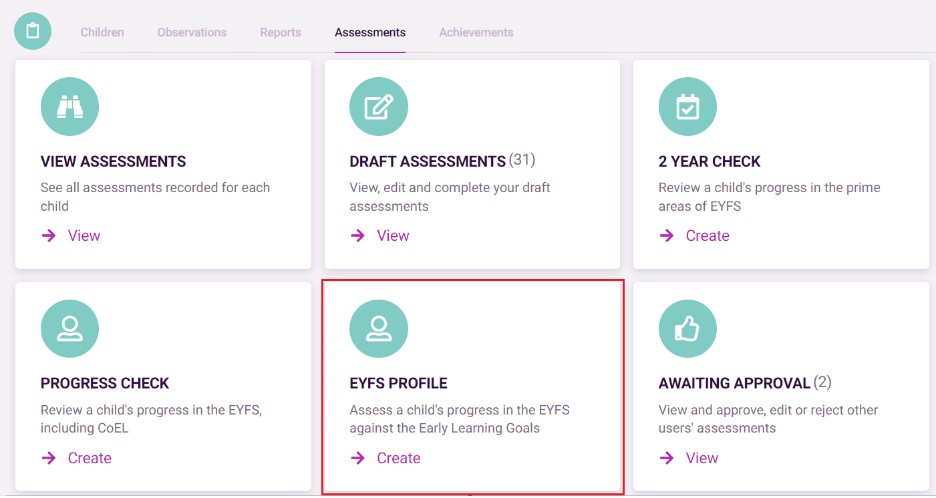The height and width of the screenshot is (498, 936).
Task: Open the Children tab
Action: 102,32
